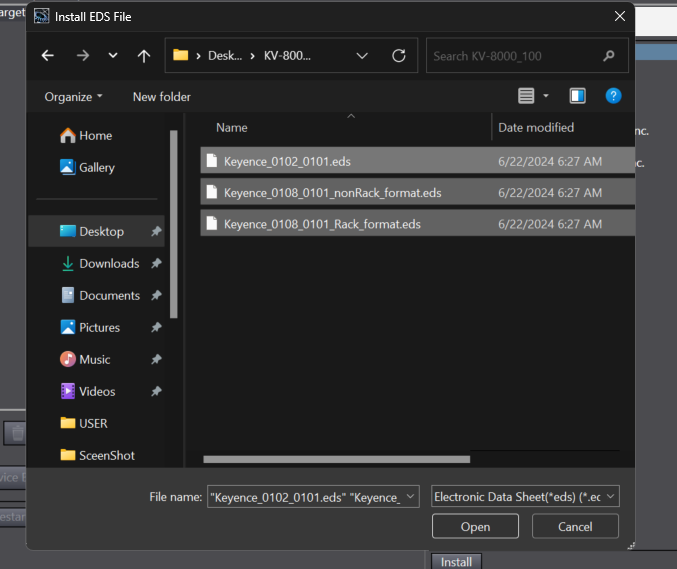Create a New folder

(161, 97)
